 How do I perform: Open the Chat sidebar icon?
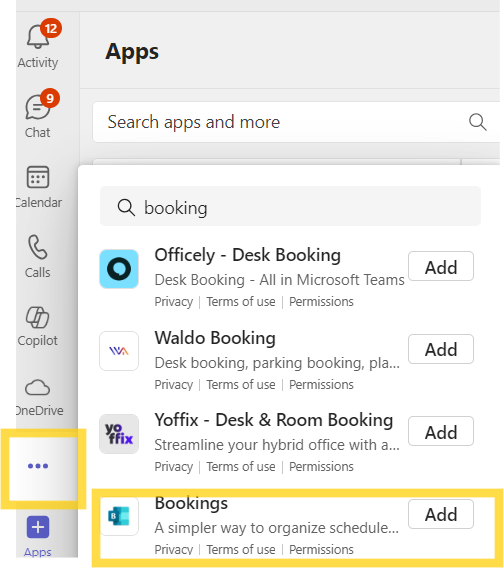pos(38,107)
